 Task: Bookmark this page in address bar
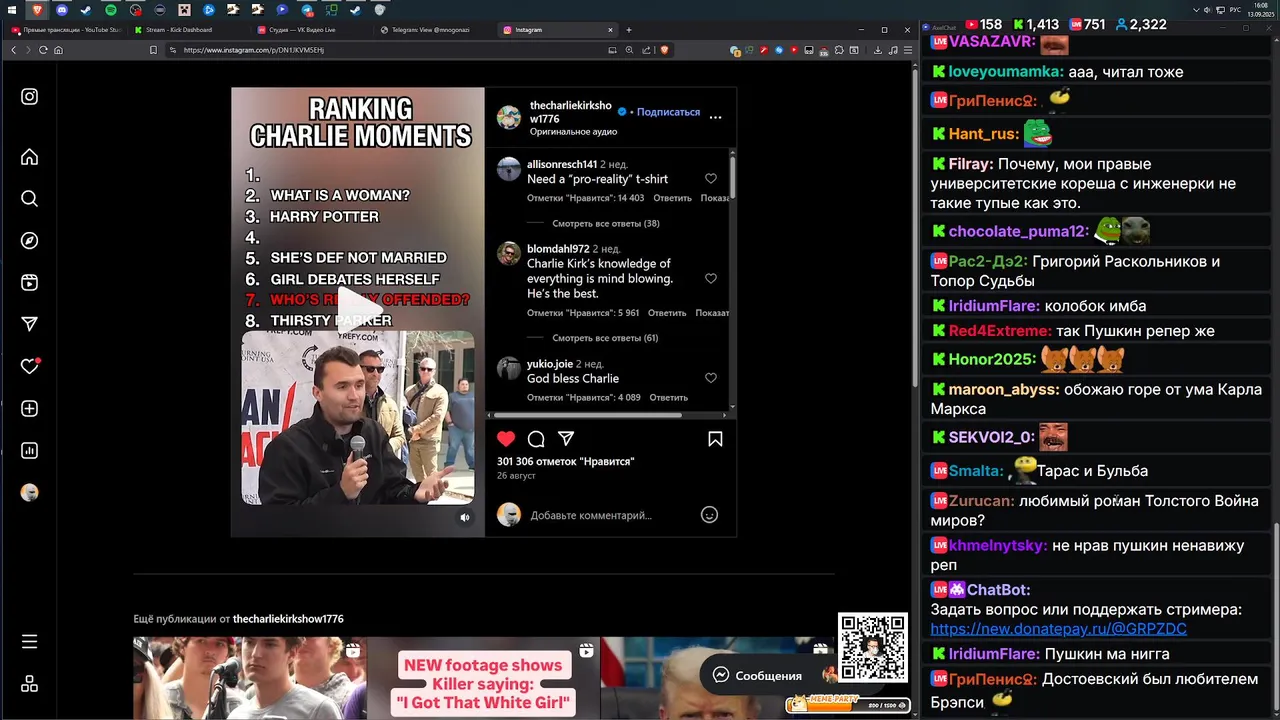pos(153,50)
